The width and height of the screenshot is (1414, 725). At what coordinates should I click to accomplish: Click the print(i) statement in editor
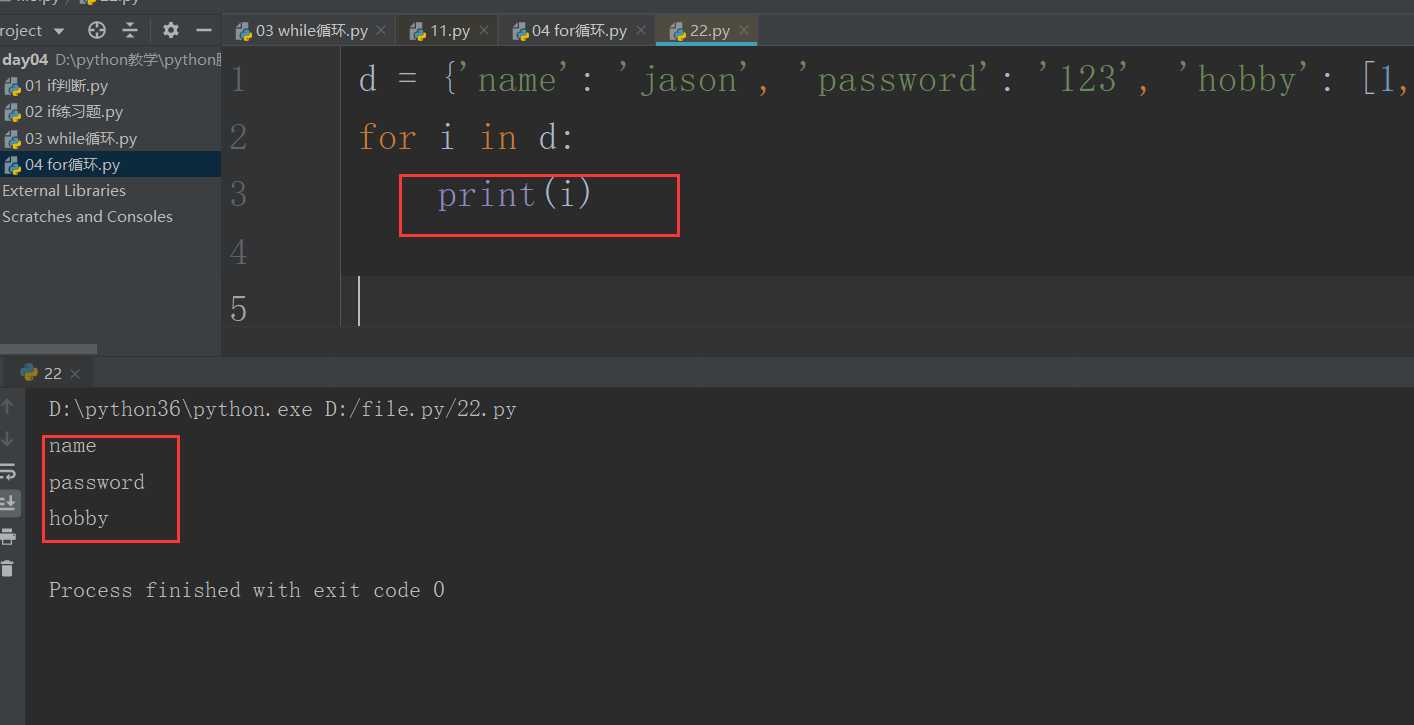pos(515,195)
